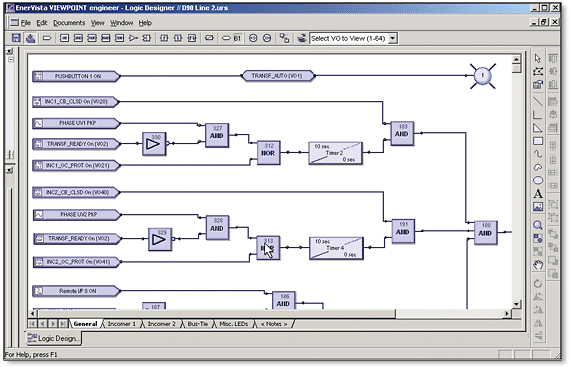Image resolution: width=570 pixels, height=367 pixels.
Task: Click the horizontal scrollbar left arrow
Action: pyautogui.click(x=33, y=313)
